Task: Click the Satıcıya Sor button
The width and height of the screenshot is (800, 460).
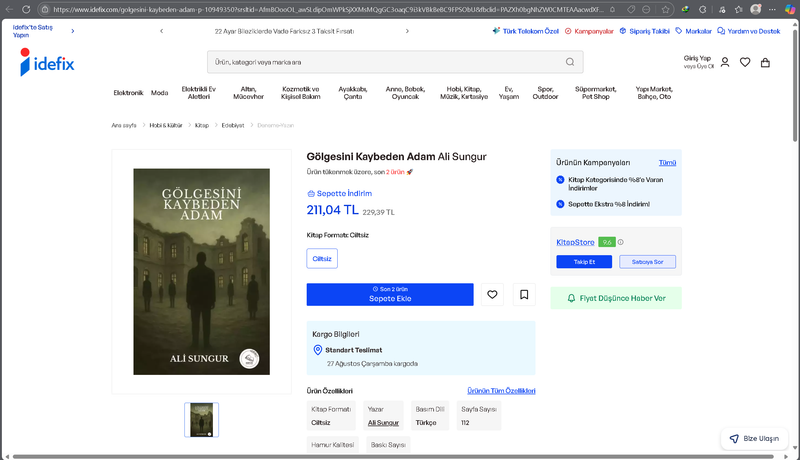Action: [x=647, y=262]
